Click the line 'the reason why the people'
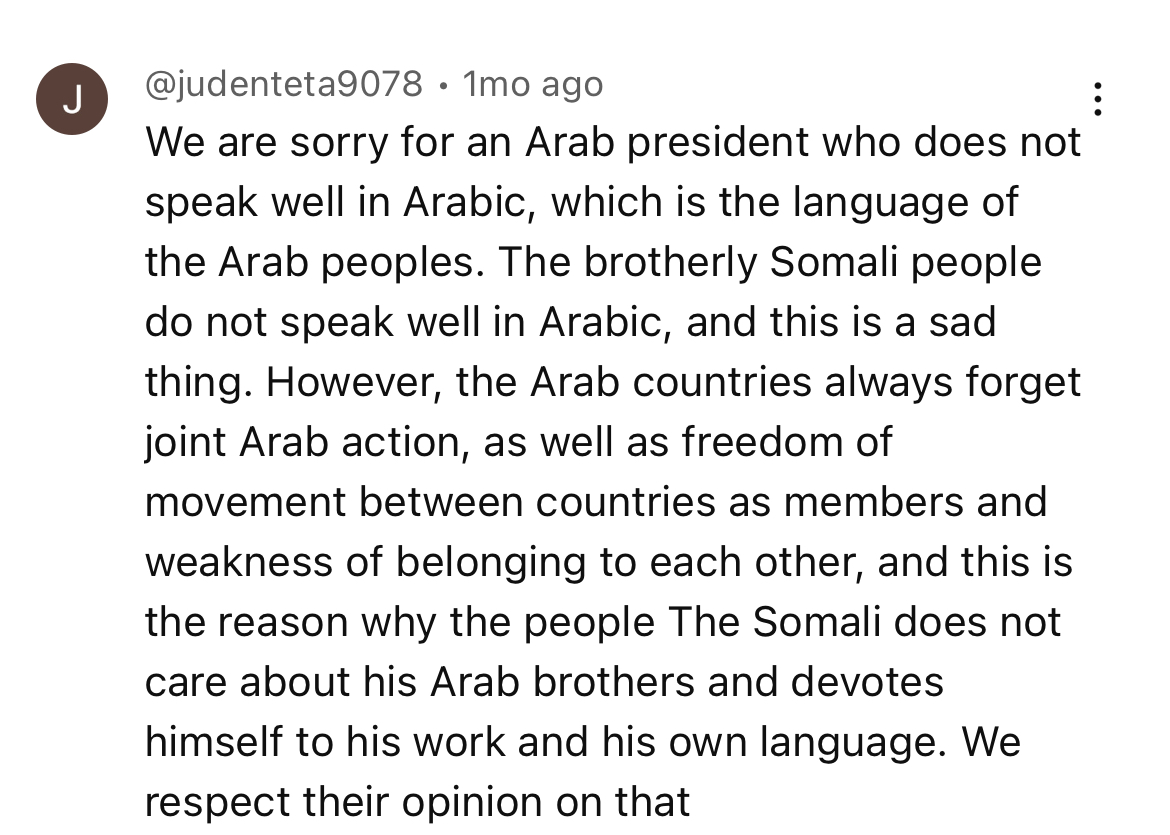 click(603, 622)
